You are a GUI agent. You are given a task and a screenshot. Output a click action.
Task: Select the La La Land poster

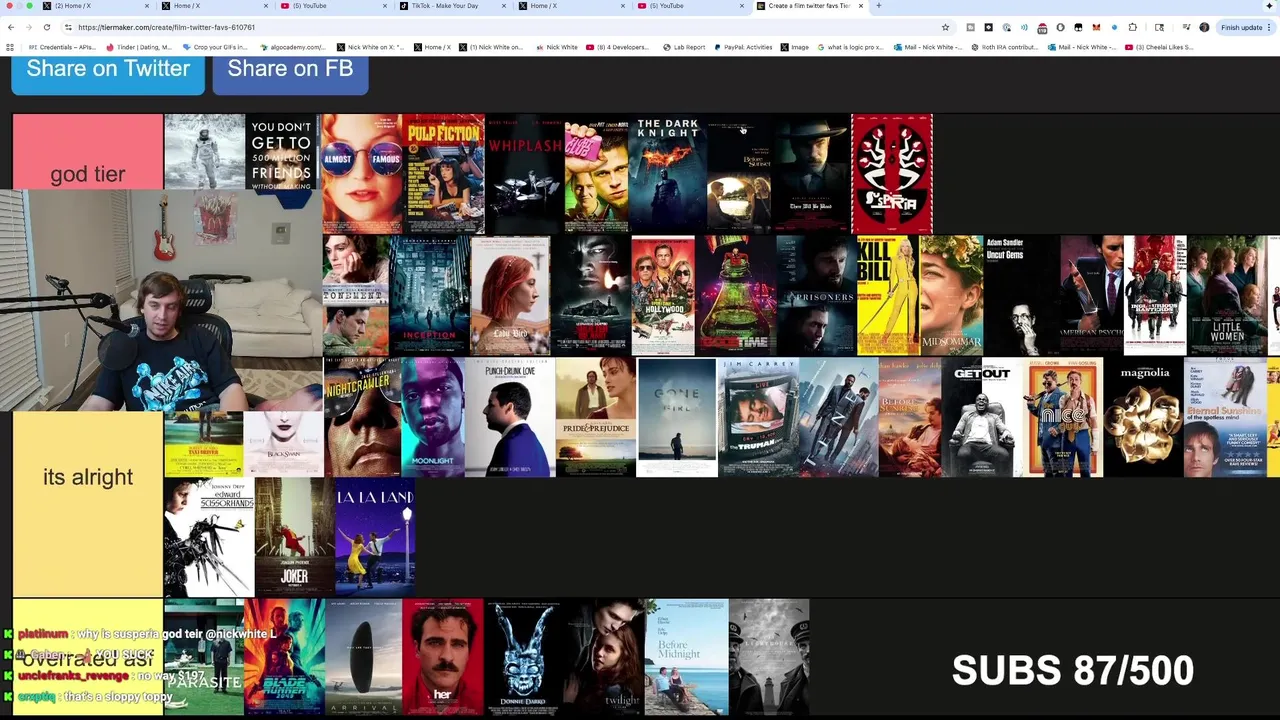pos(375,537)
